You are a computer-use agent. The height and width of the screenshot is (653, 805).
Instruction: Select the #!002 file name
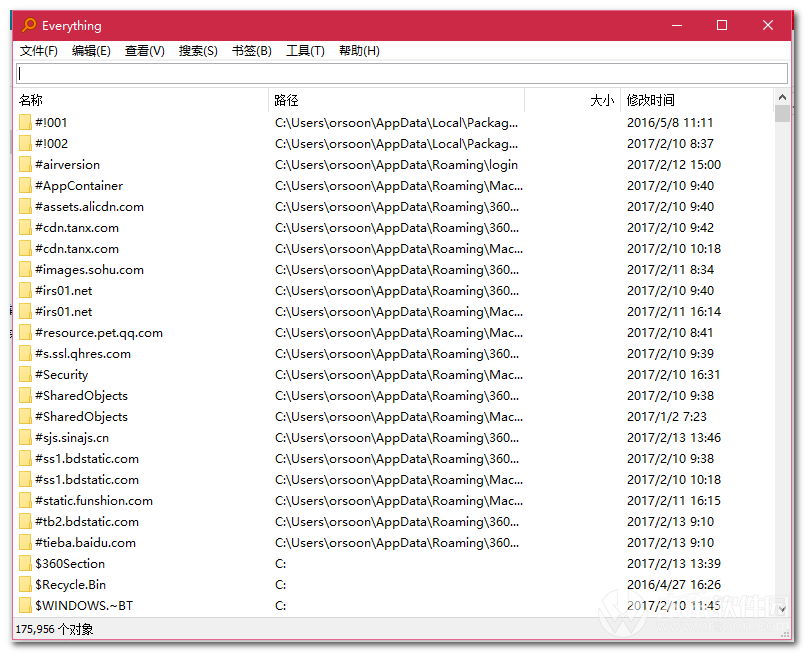point(51,144)
